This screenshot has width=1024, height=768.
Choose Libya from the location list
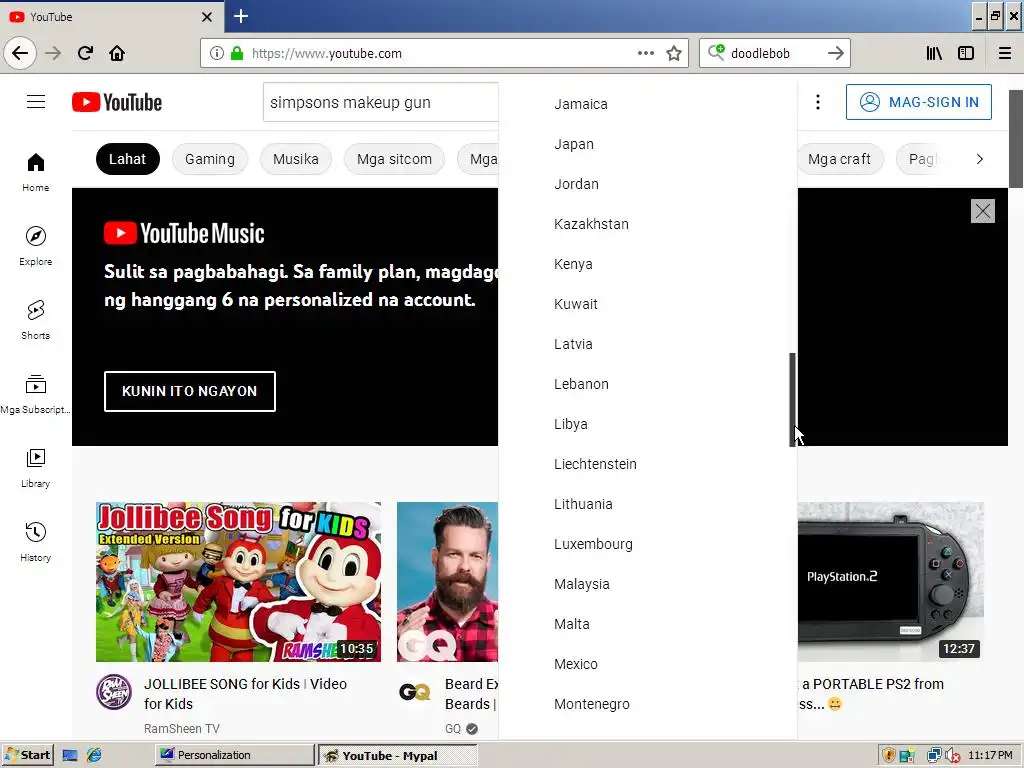tap(648, 424)
